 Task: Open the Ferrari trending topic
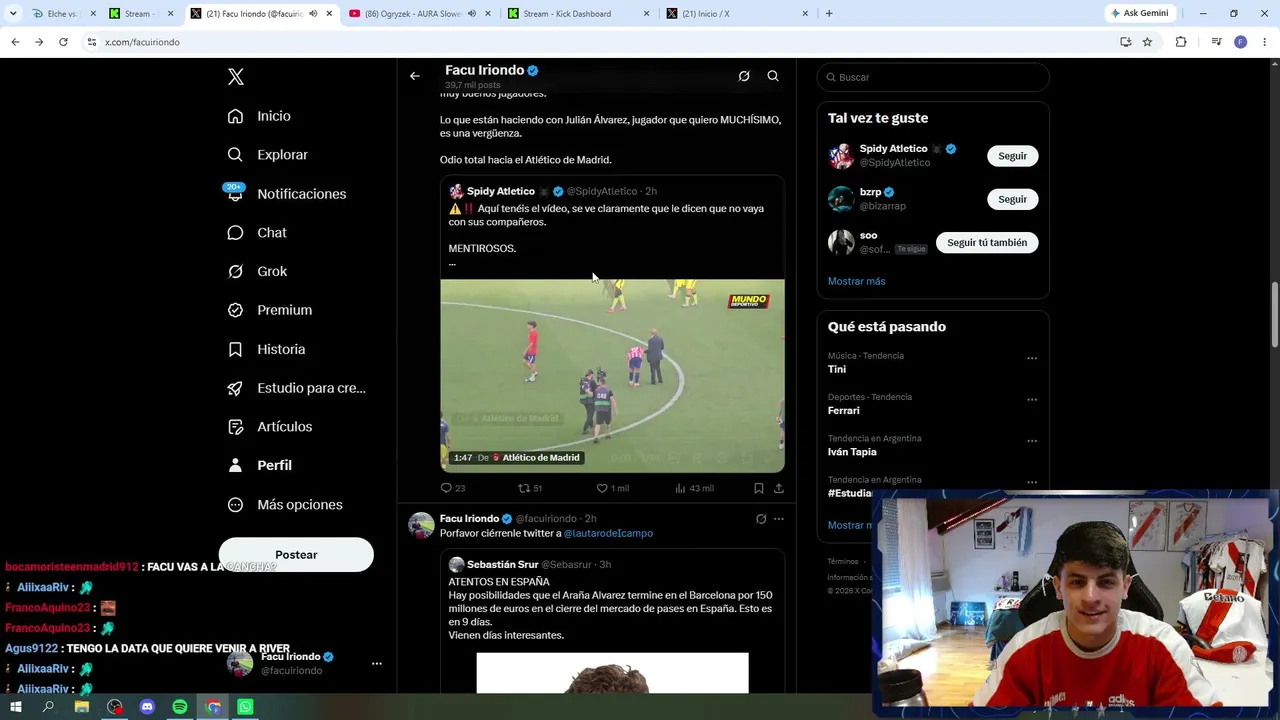843,410
